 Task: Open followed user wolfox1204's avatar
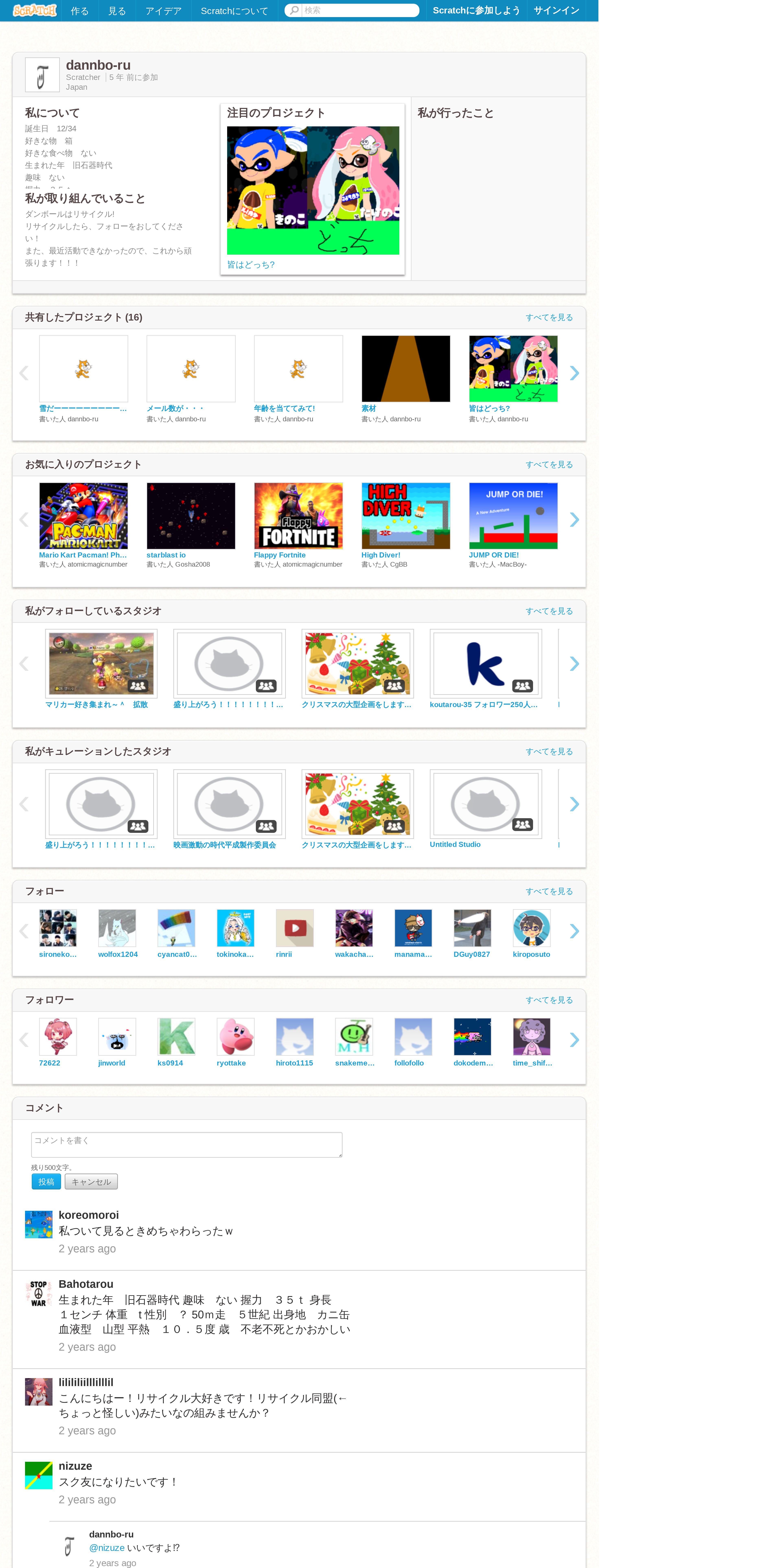point(117,928)
